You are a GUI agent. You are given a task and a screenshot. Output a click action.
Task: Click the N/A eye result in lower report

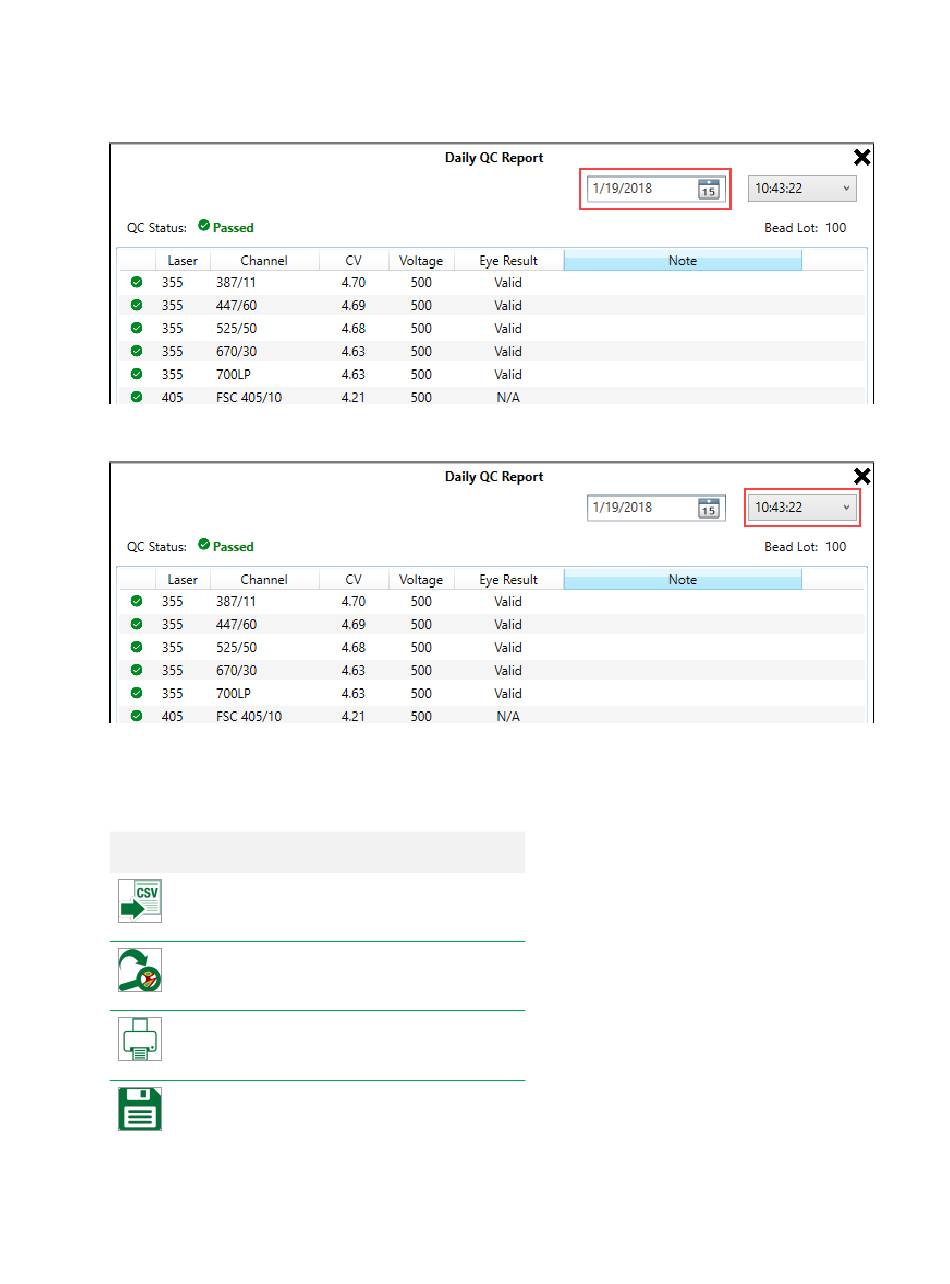508,716
